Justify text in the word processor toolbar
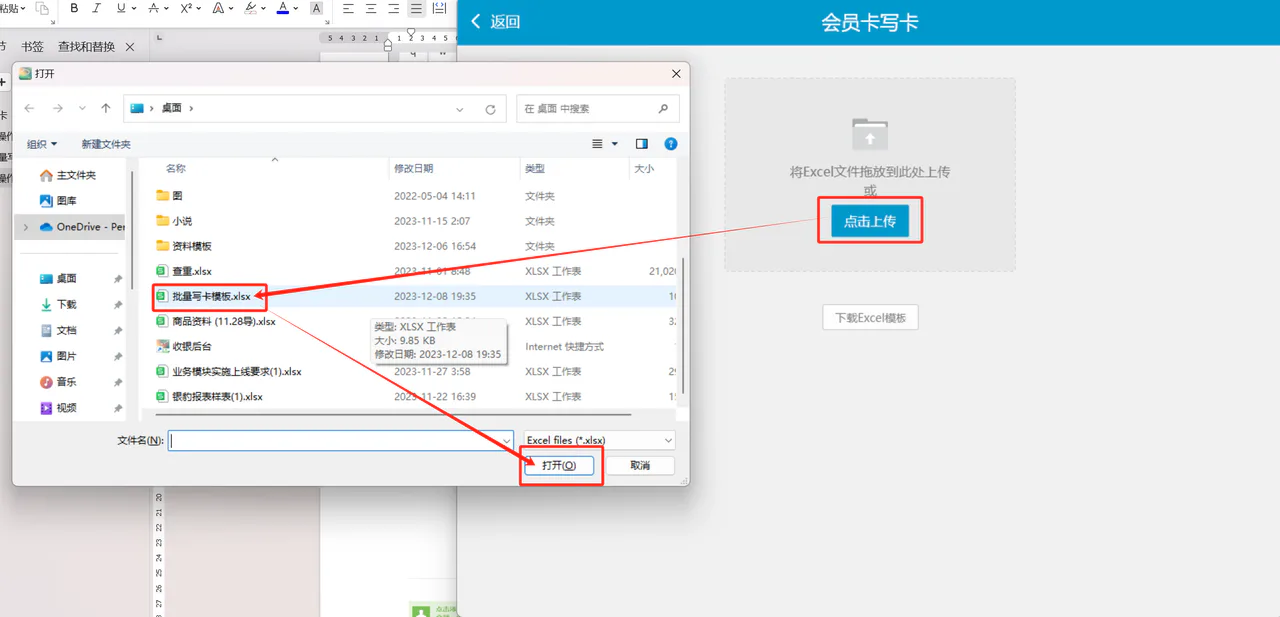The width and height of the screenshot is (1280, 617). pyautogui.click(x=416, y=8)
